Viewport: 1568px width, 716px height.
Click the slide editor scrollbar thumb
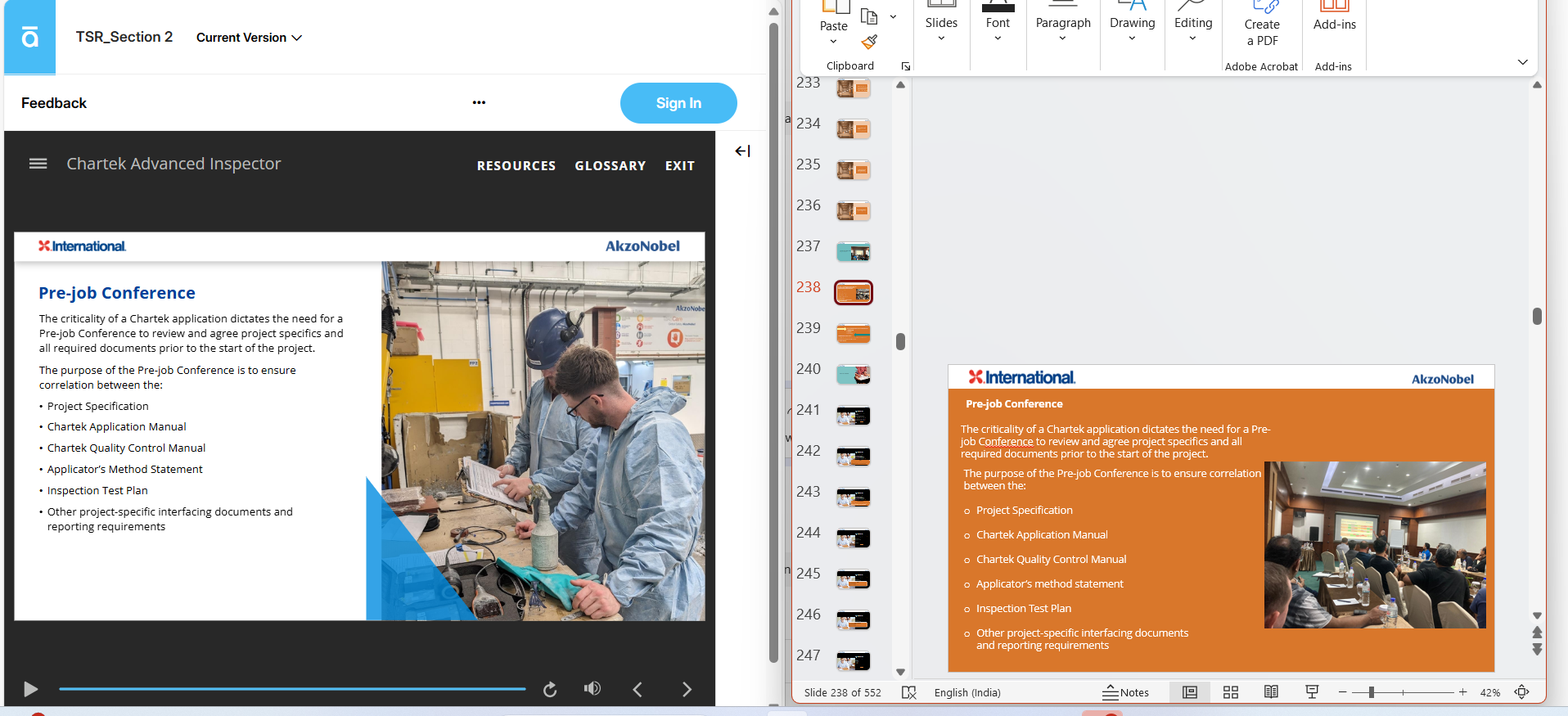pyautogui.click(x=1537, y=316)
